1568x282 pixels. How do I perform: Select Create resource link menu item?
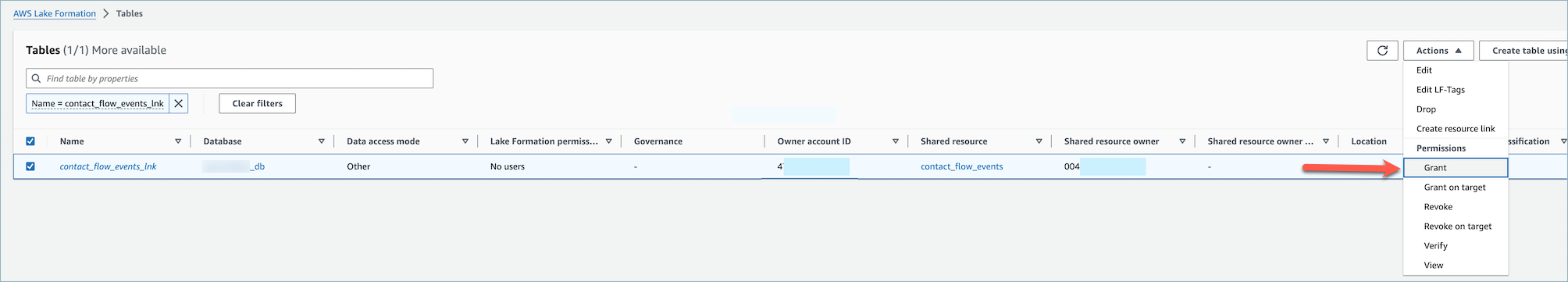1456,129
